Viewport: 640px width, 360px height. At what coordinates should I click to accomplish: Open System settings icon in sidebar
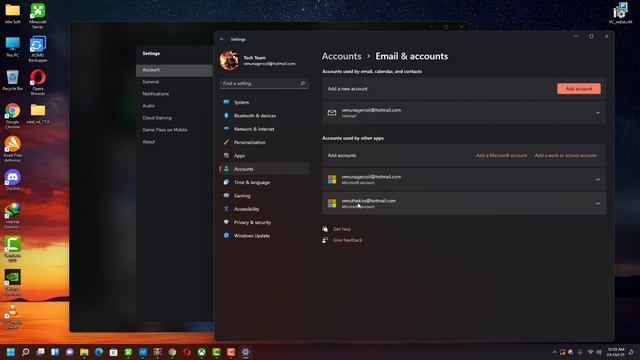tap(227, 102)
